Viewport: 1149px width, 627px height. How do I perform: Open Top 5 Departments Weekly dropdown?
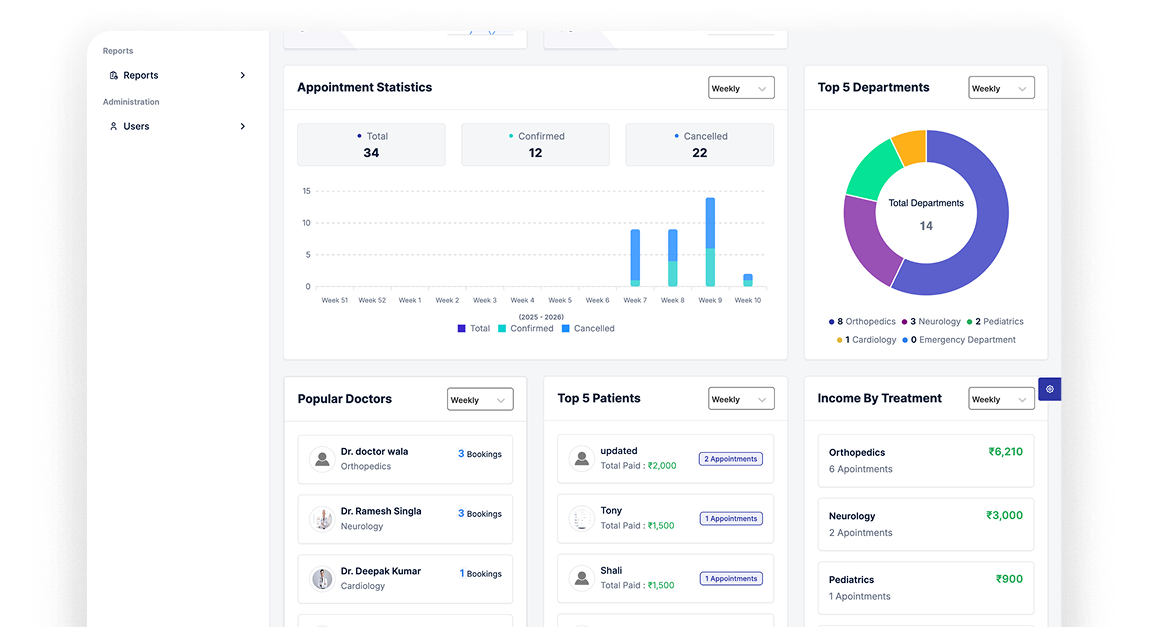(1001, 88)
